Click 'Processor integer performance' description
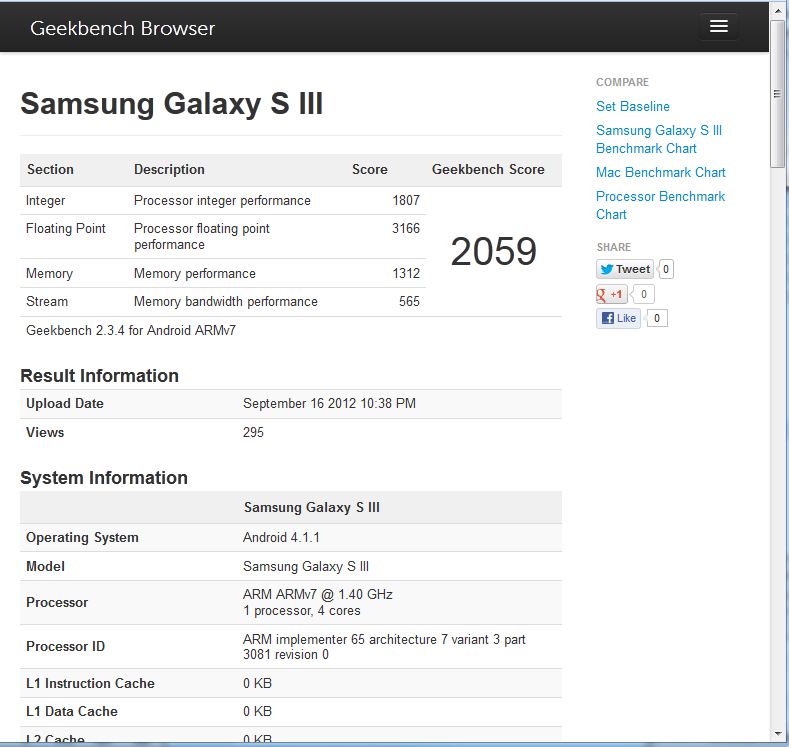The width and height of the screenshot is (789, 747). click(x=222, y=200)
